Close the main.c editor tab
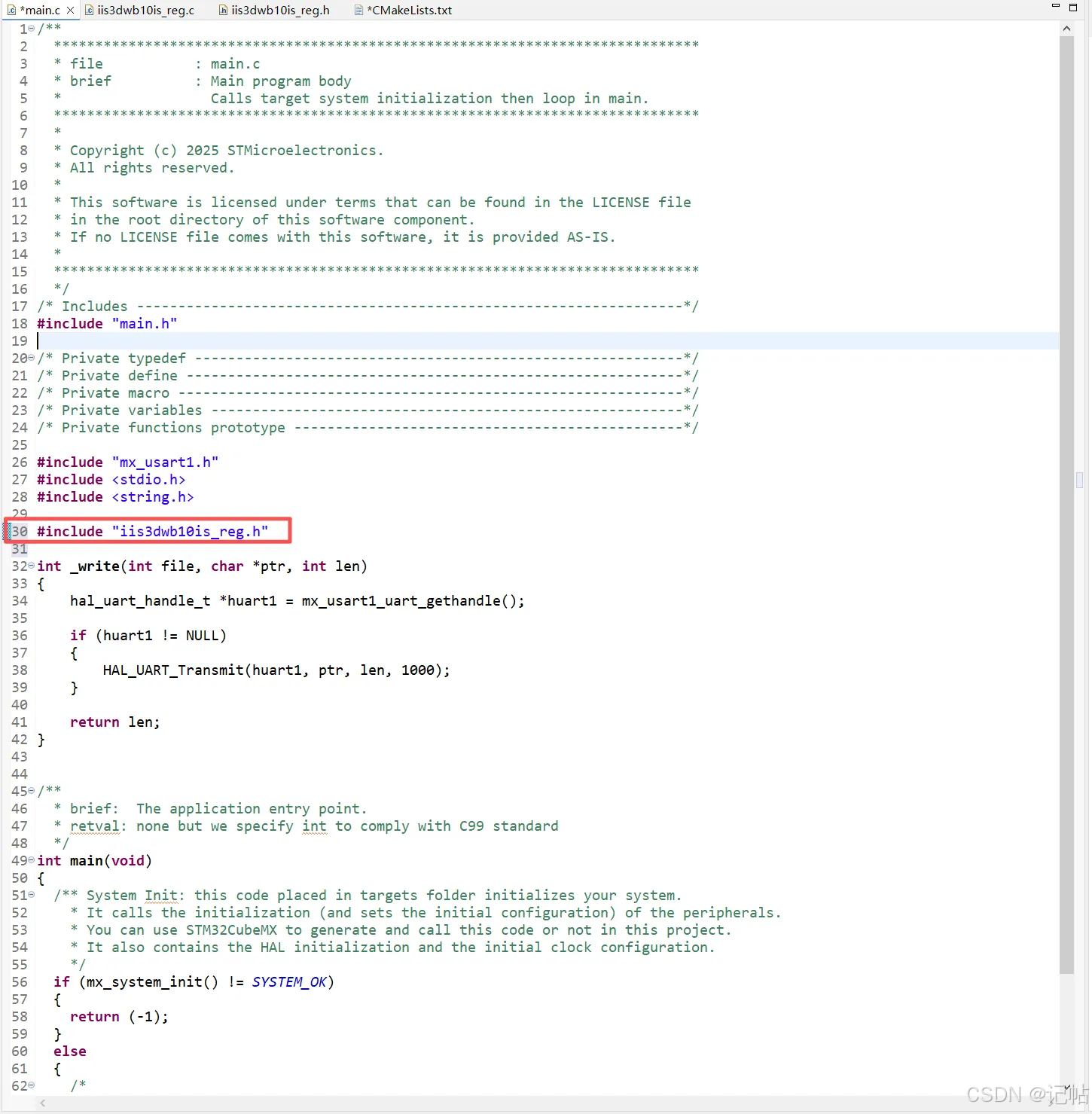The width and height of the screenshot is (1092, 1114). [x=70, y=10]
